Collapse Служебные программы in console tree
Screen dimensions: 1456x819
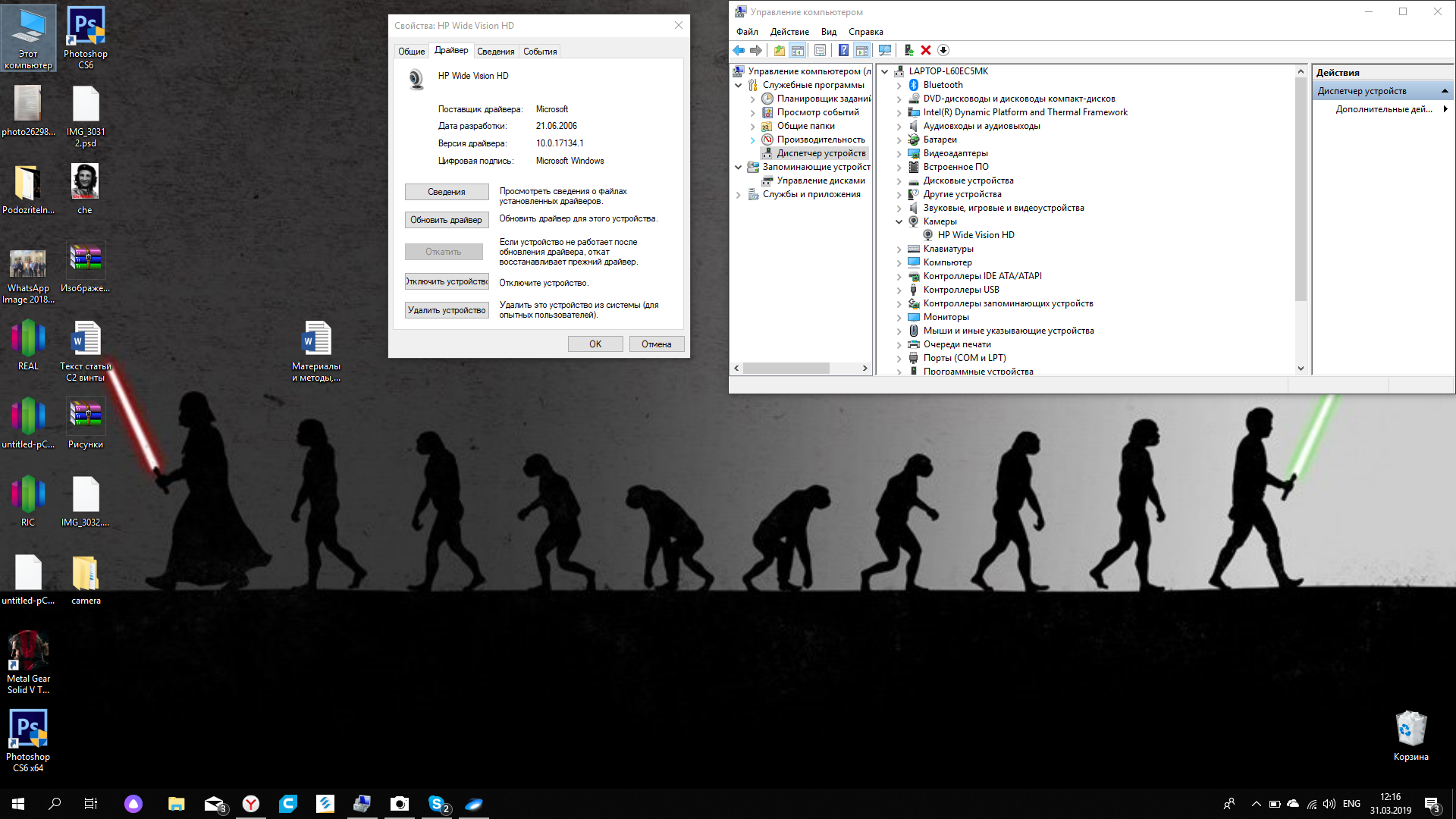pos(739,85)
